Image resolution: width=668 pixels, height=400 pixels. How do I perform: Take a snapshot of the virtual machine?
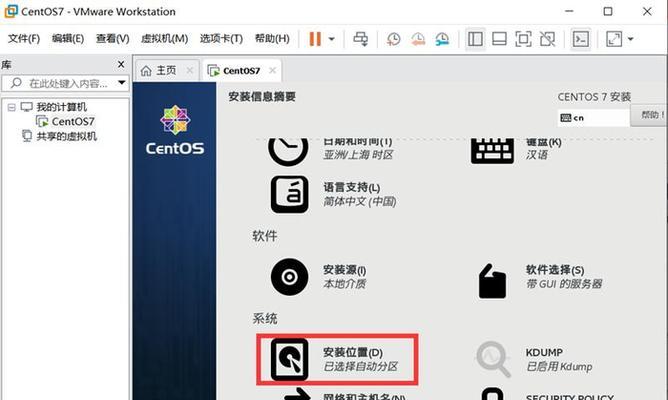(x=393, y=39)
